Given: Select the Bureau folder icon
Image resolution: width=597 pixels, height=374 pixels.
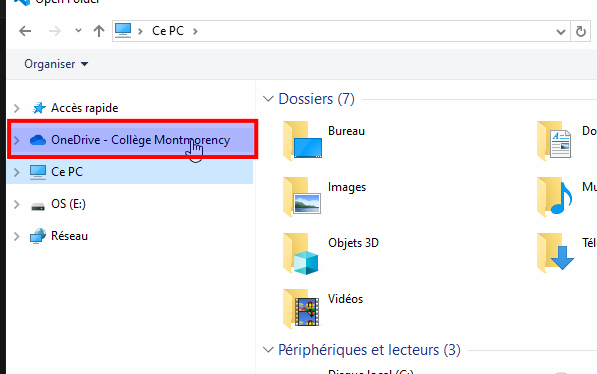Looking at the screenshot, I should tap(303, 141).
